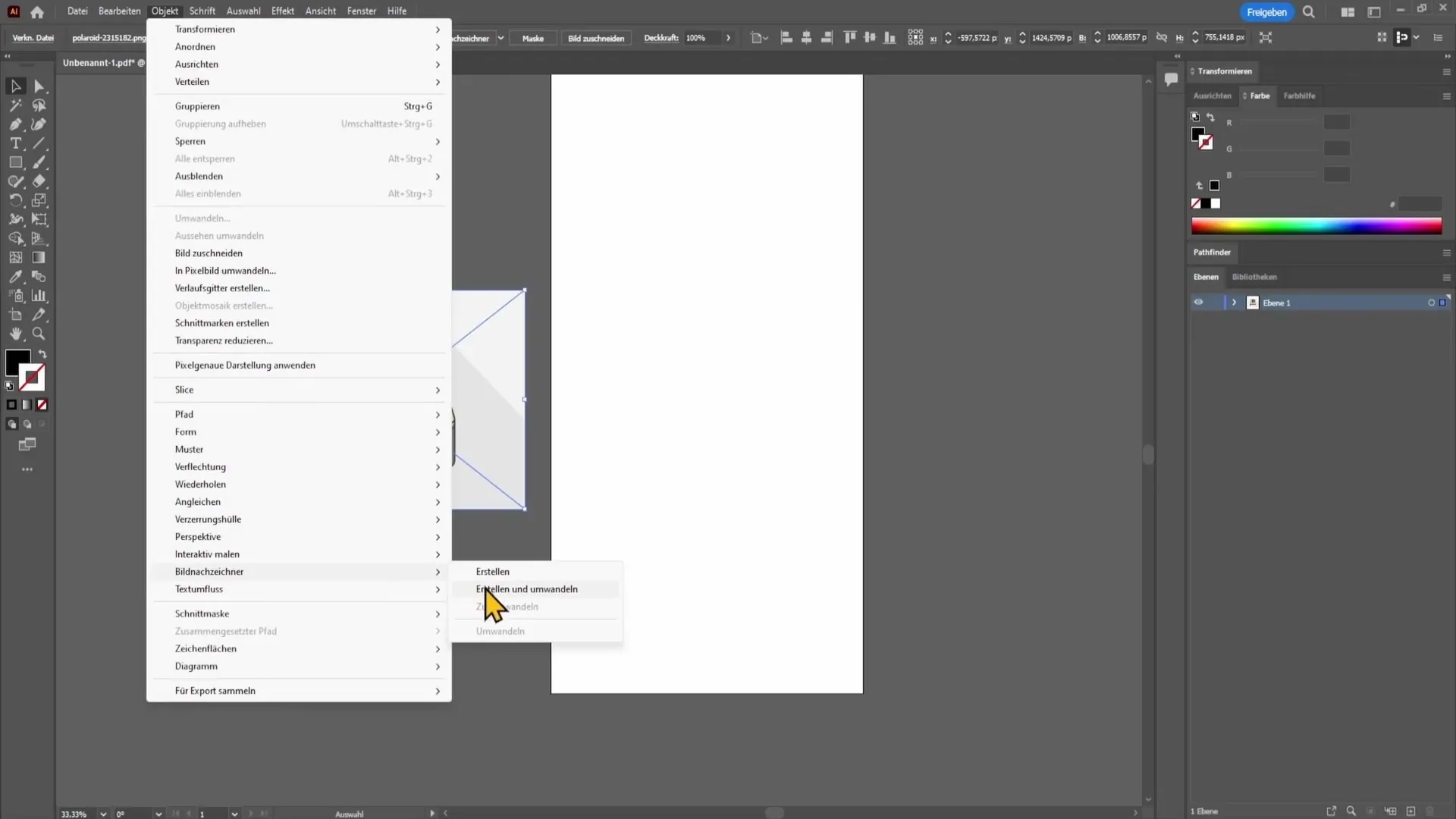Switch to gradient fill mode button

coord(27,405)
